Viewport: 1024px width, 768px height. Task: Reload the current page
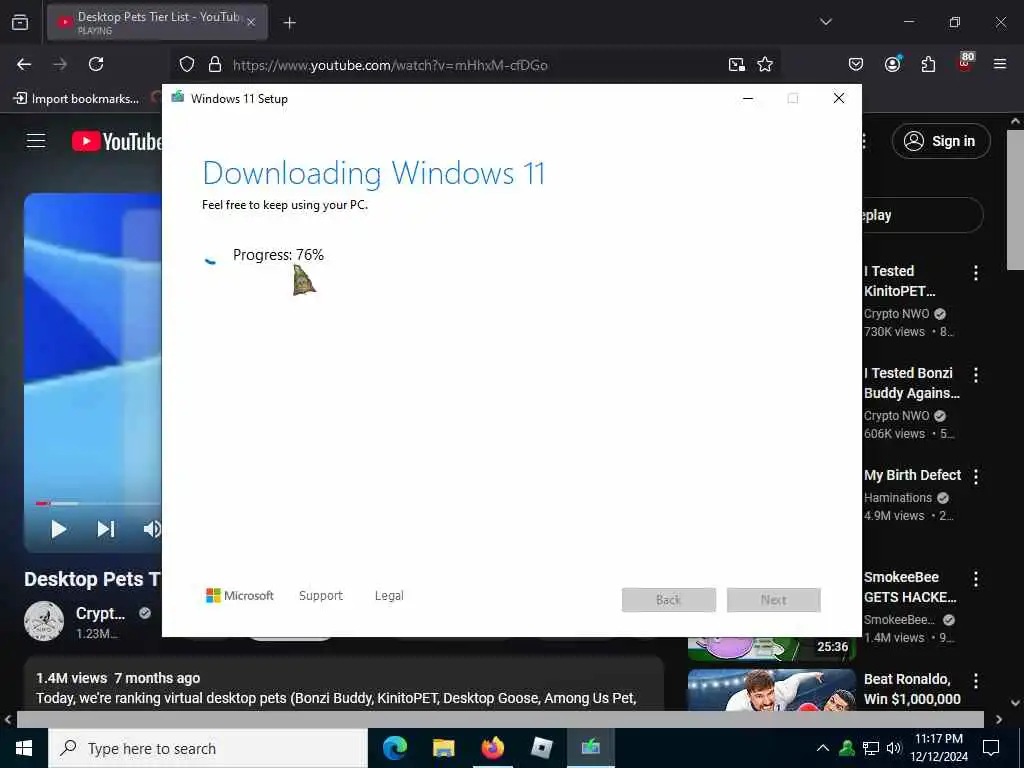click(x=96, y=64)
